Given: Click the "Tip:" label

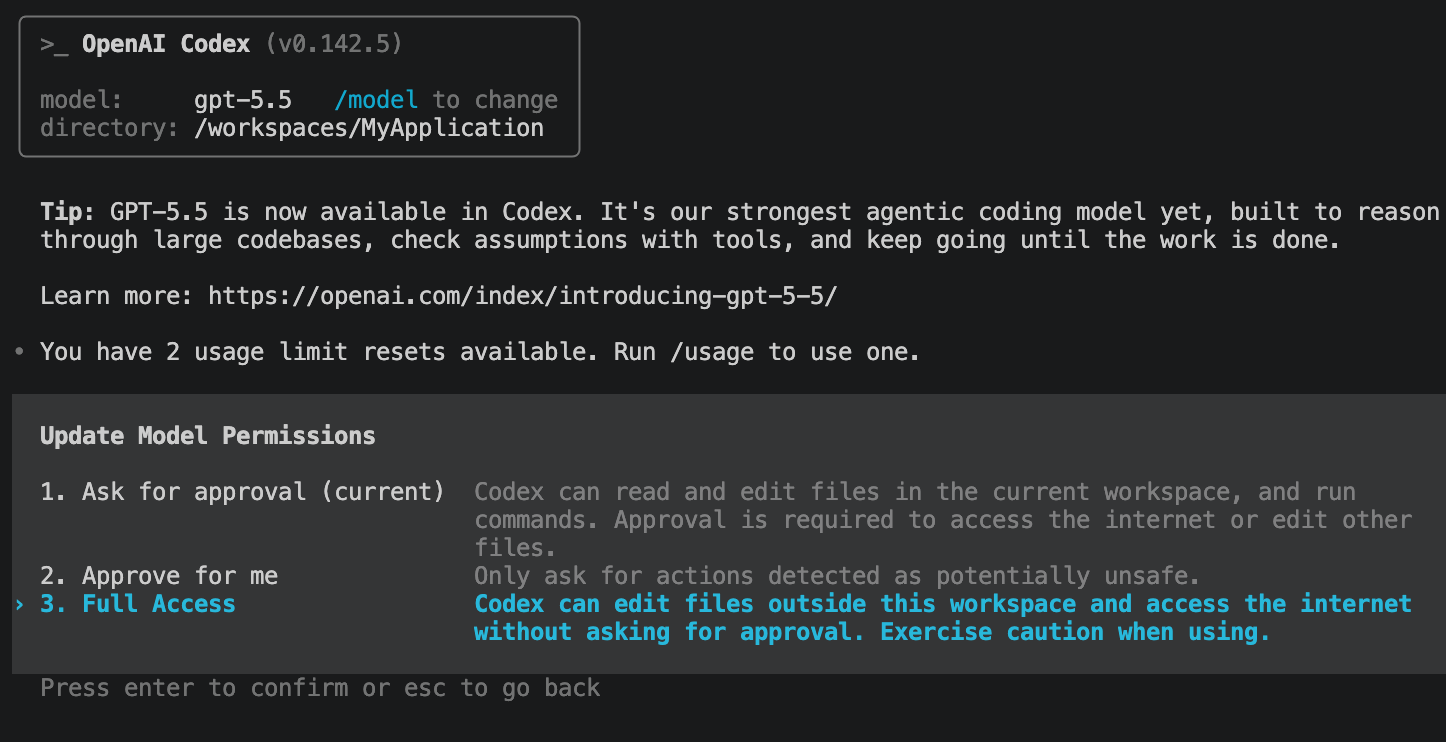Looking at the screenshot, I should [68, 212].
